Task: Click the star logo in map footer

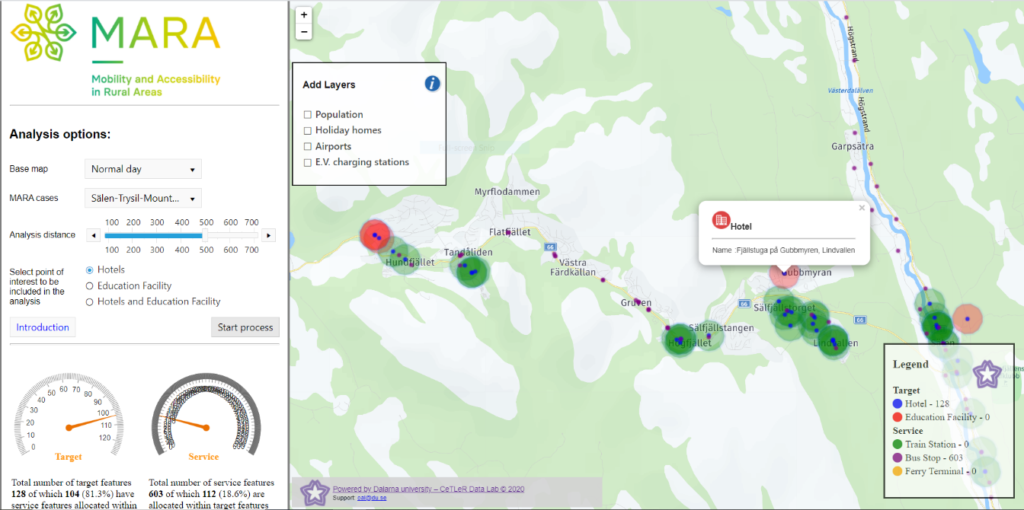Action: coord(315,491)
